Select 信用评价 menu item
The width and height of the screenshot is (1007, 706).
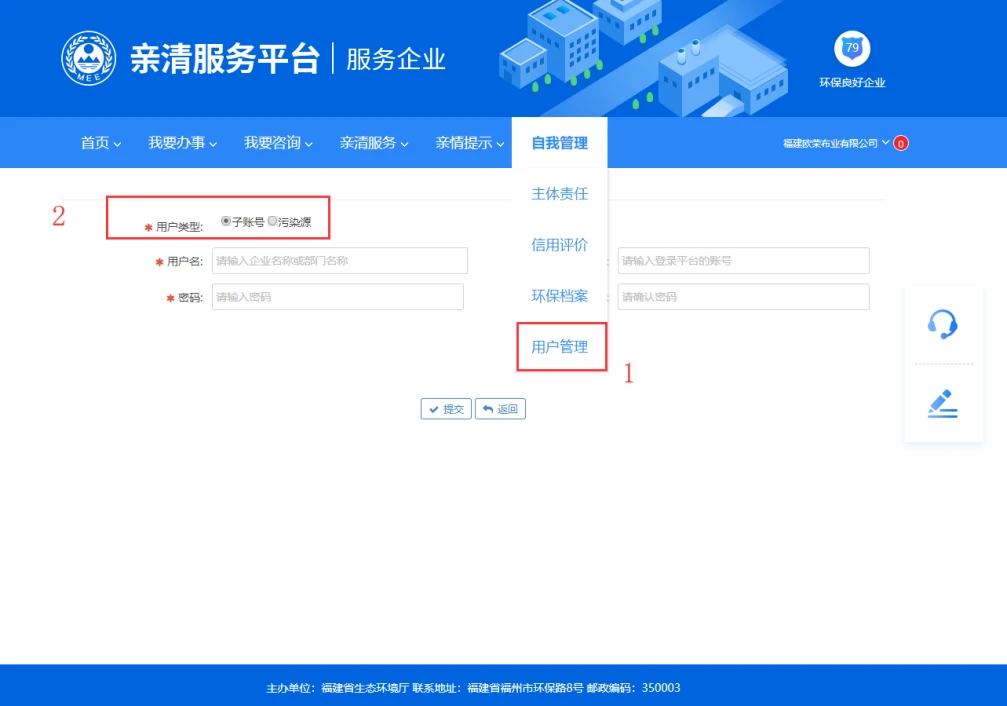click(560, 245)
